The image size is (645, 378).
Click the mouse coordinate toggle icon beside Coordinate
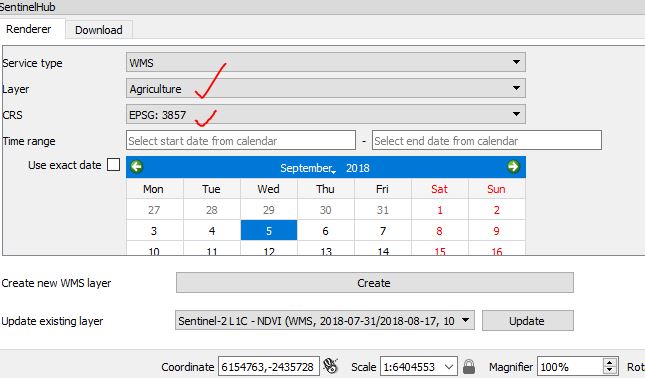(330, 366)
